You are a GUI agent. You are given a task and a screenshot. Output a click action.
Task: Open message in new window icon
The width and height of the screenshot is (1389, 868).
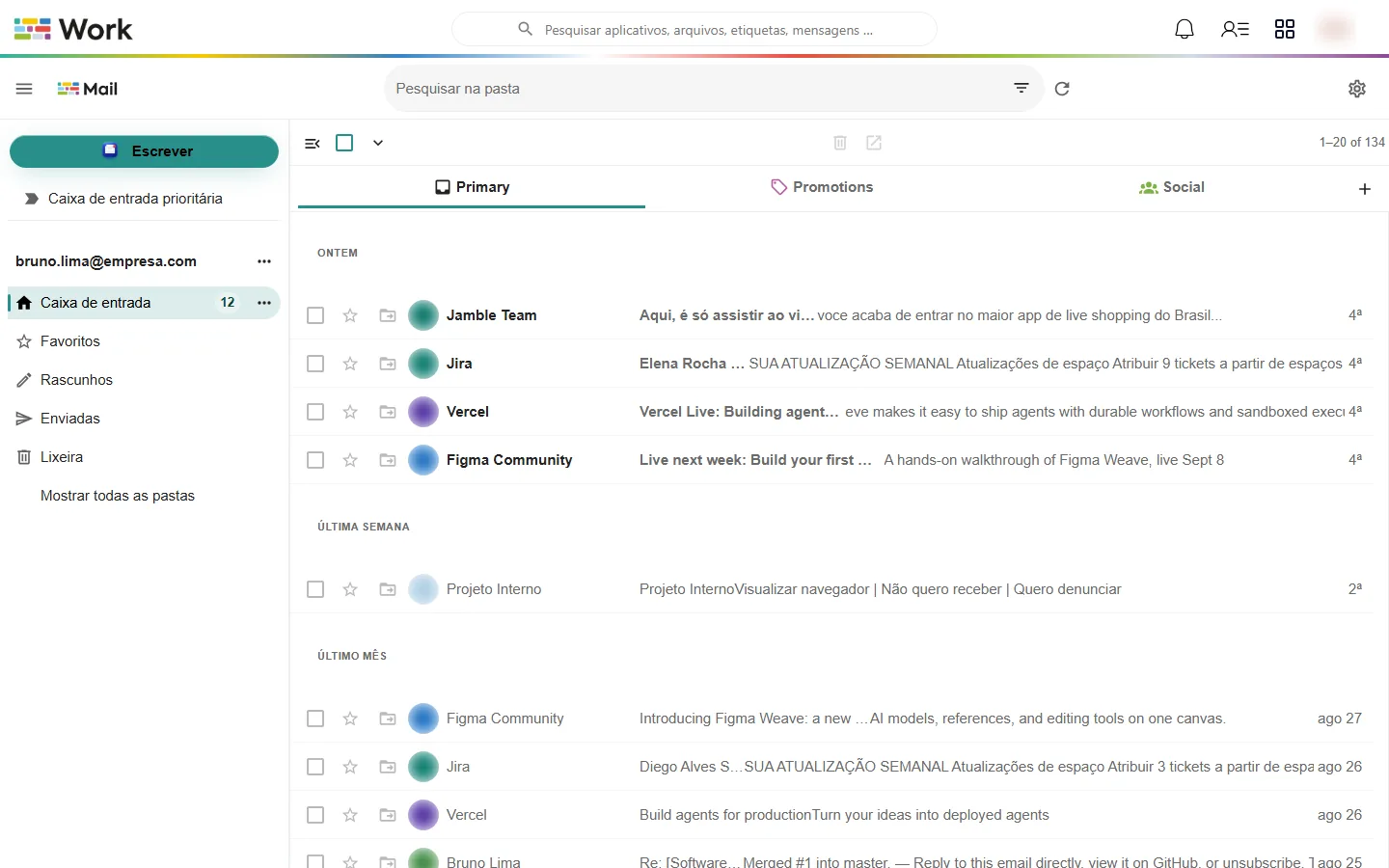point(874,143)
